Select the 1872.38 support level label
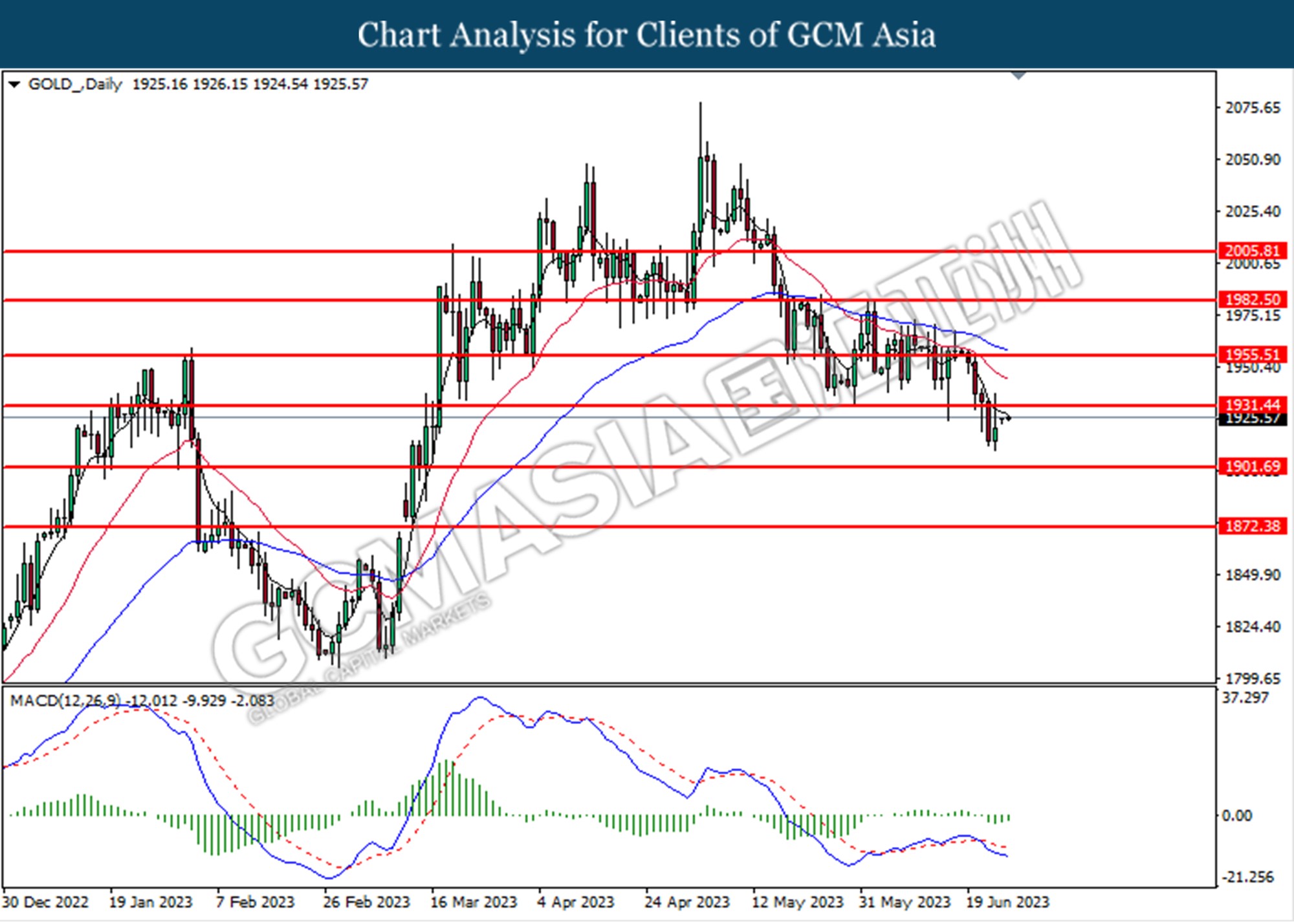The image size is (1294, 924). (x=1253, y=526)
